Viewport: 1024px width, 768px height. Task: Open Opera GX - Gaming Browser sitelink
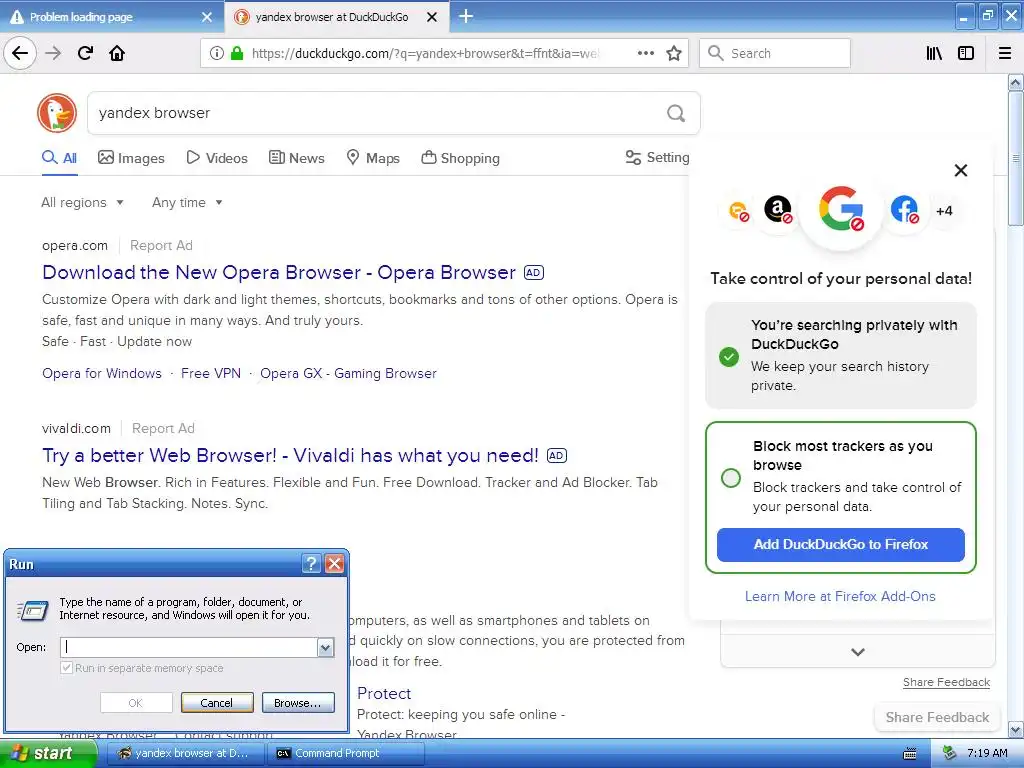click(348, 374)
